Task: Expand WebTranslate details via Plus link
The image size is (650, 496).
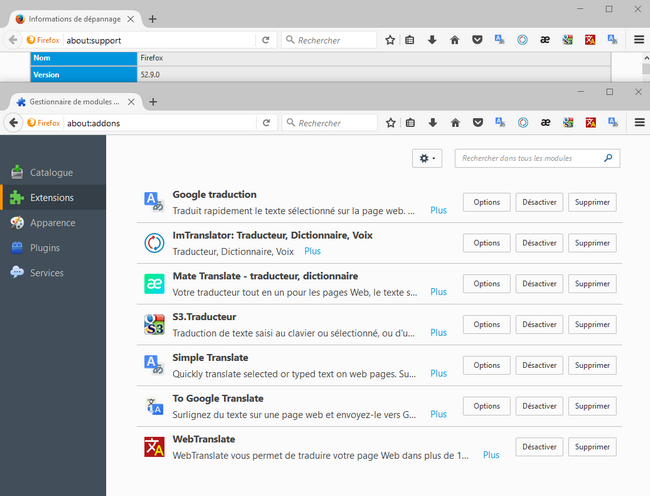Action: click(x=491, y=455)
